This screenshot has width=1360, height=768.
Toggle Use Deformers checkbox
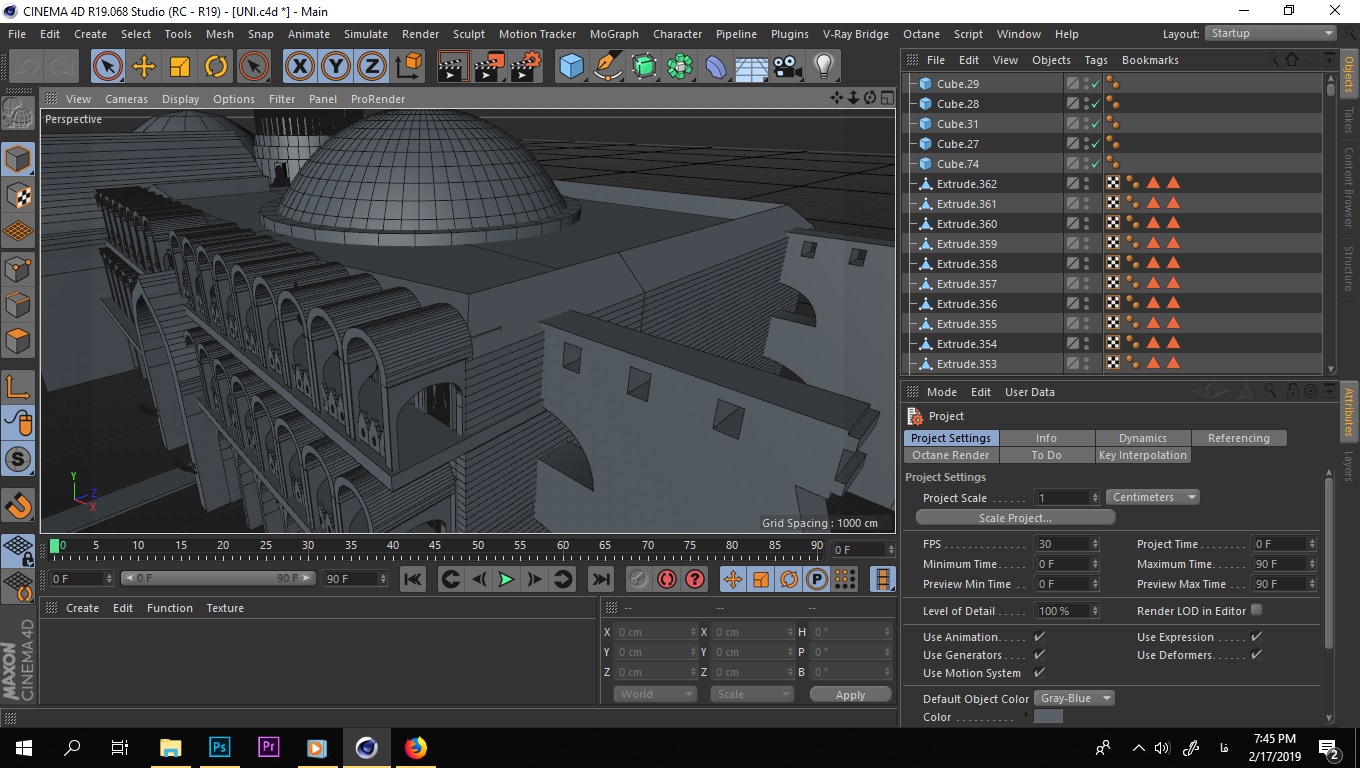pos(1256,655)
